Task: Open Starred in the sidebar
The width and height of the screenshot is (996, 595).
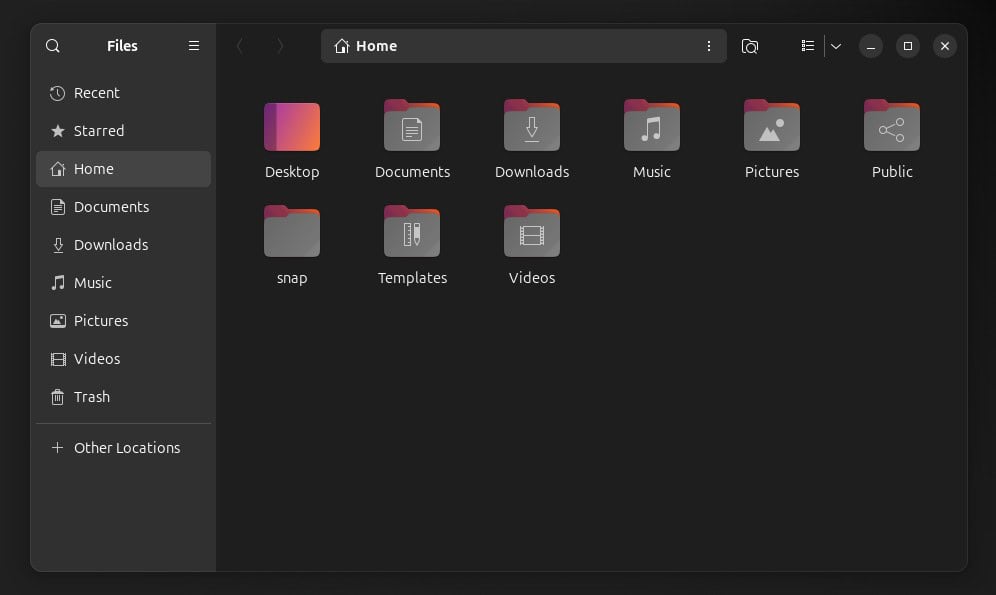Action: tap(123, 131)
